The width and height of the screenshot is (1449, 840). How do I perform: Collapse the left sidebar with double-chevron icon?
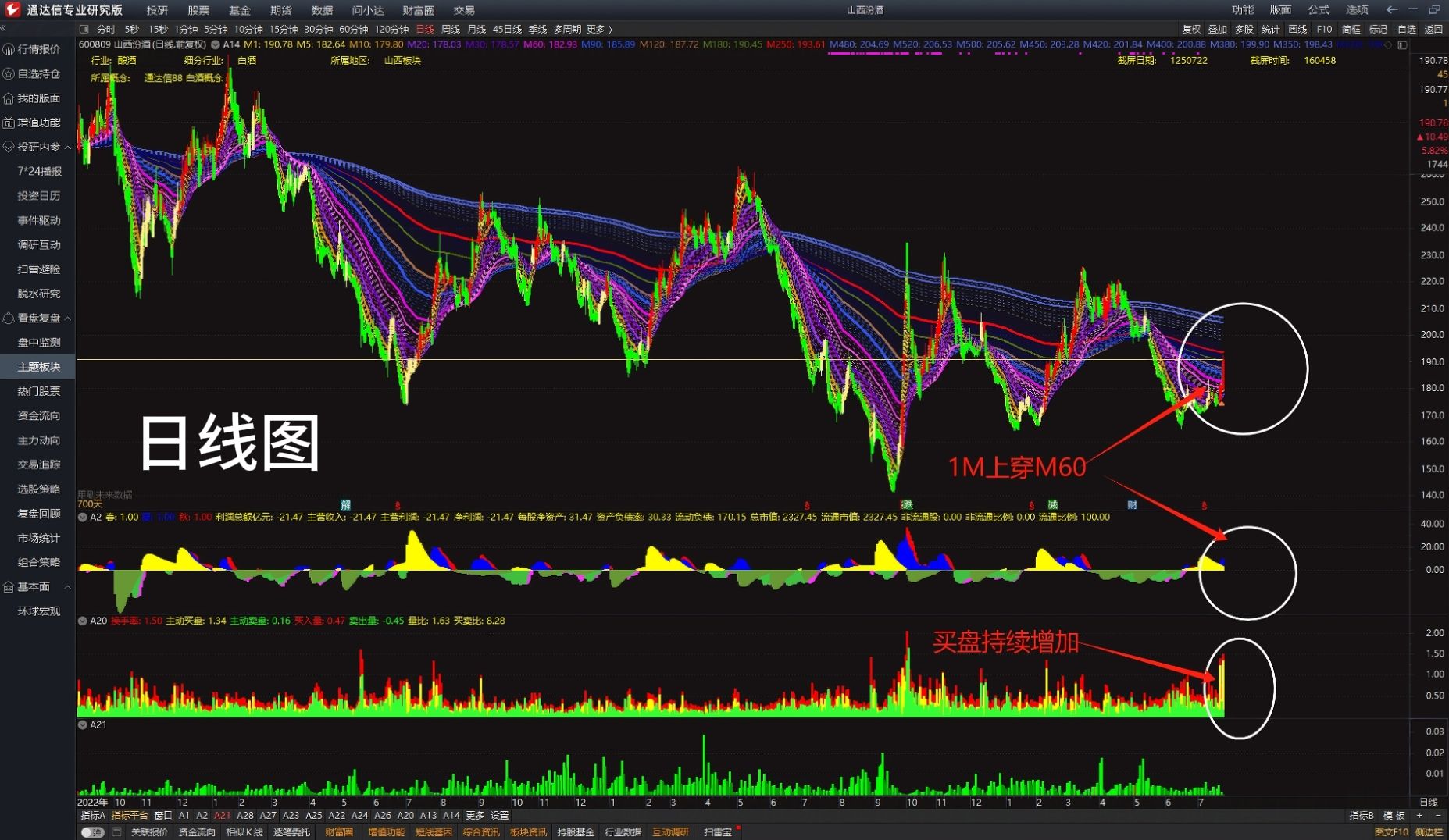[x=4, y=29]
